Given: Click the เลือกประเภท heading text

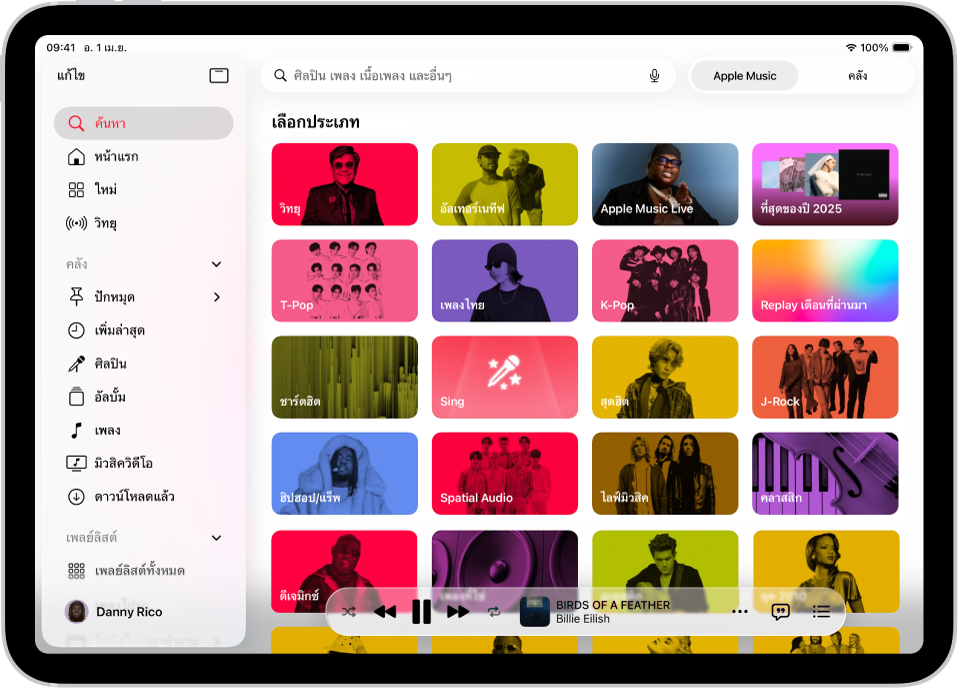Looking at the screenshot, I should 316,122.
